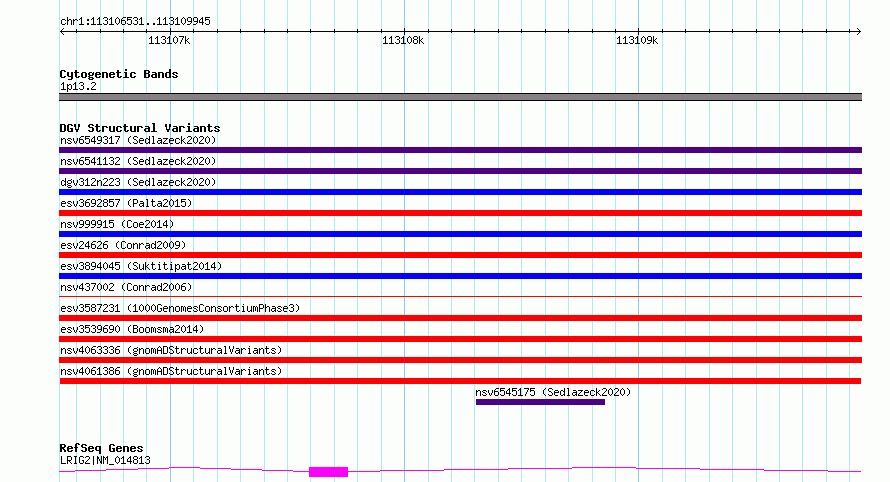Viewport: 890px width, 482px height.
Task: Click the gray 1p13.2 cytogenetic band bar
Action: 460,97
